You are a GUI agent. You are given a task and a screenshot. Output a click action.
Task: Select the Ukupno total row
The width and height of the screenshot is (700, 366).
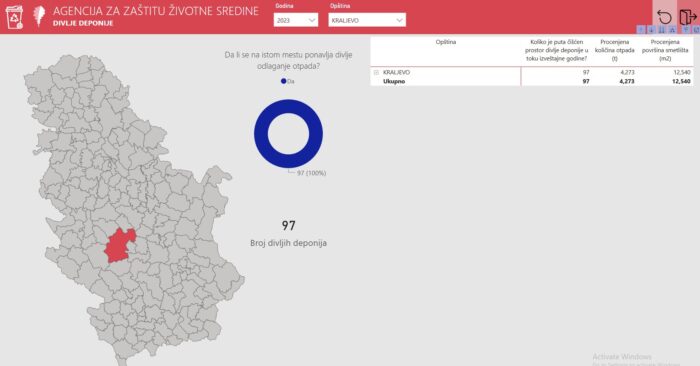532,81
